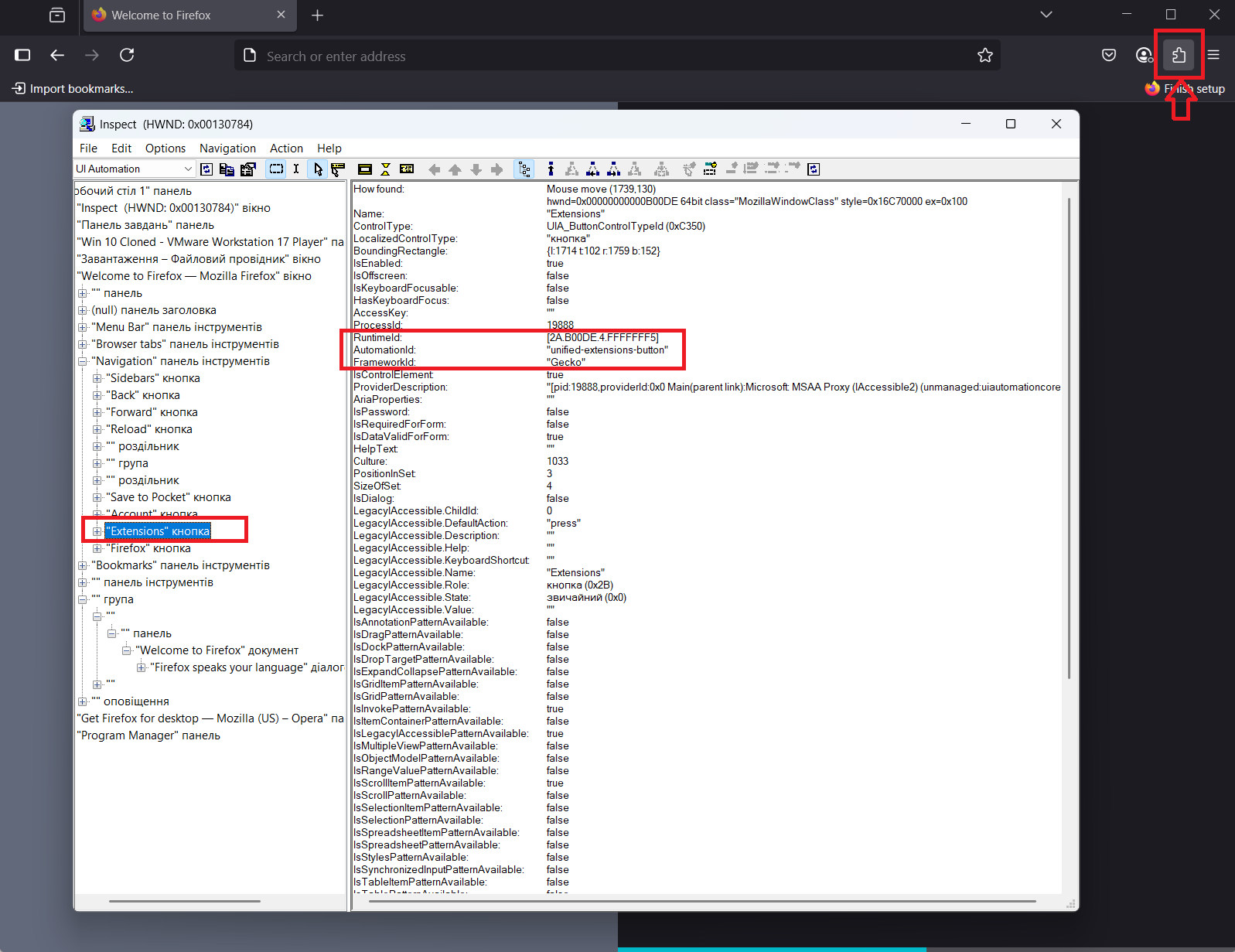The width and height of the screenshot is (1235, 952).
Task: Click the Firefox Reload button
Action: 127,55
